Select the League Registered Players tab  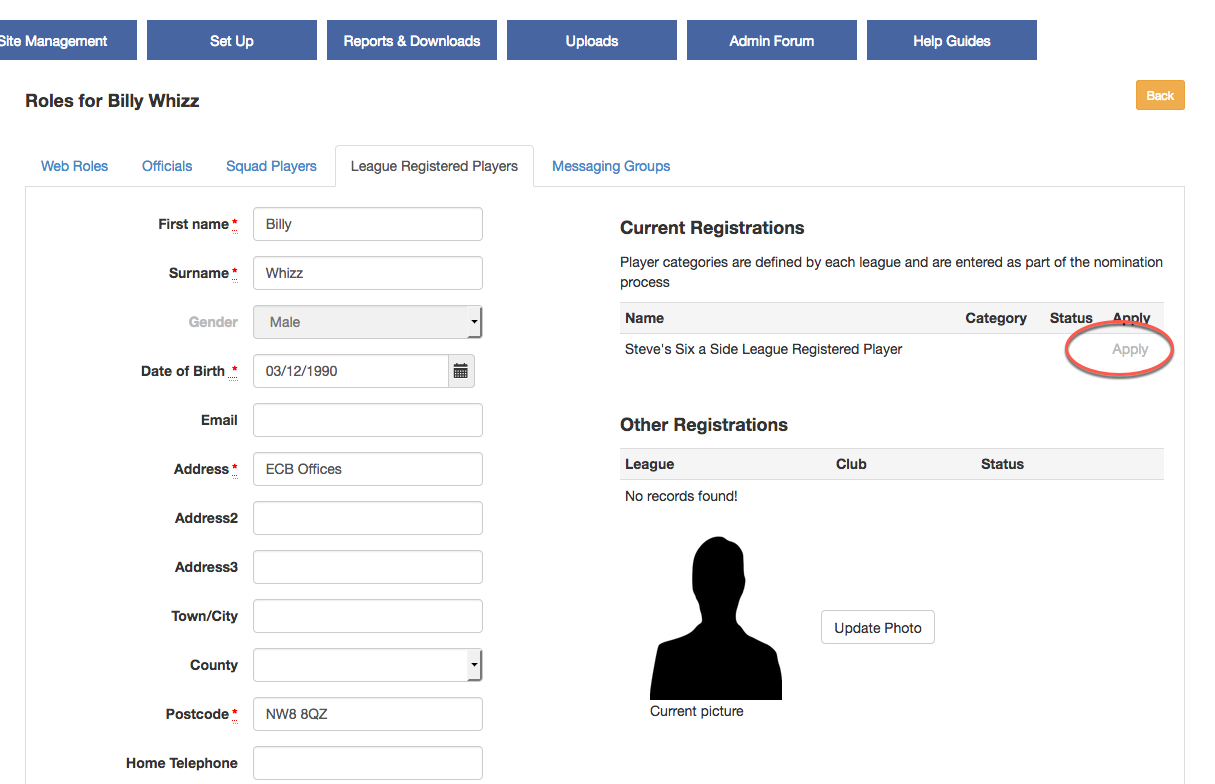[x=434, y=166]
